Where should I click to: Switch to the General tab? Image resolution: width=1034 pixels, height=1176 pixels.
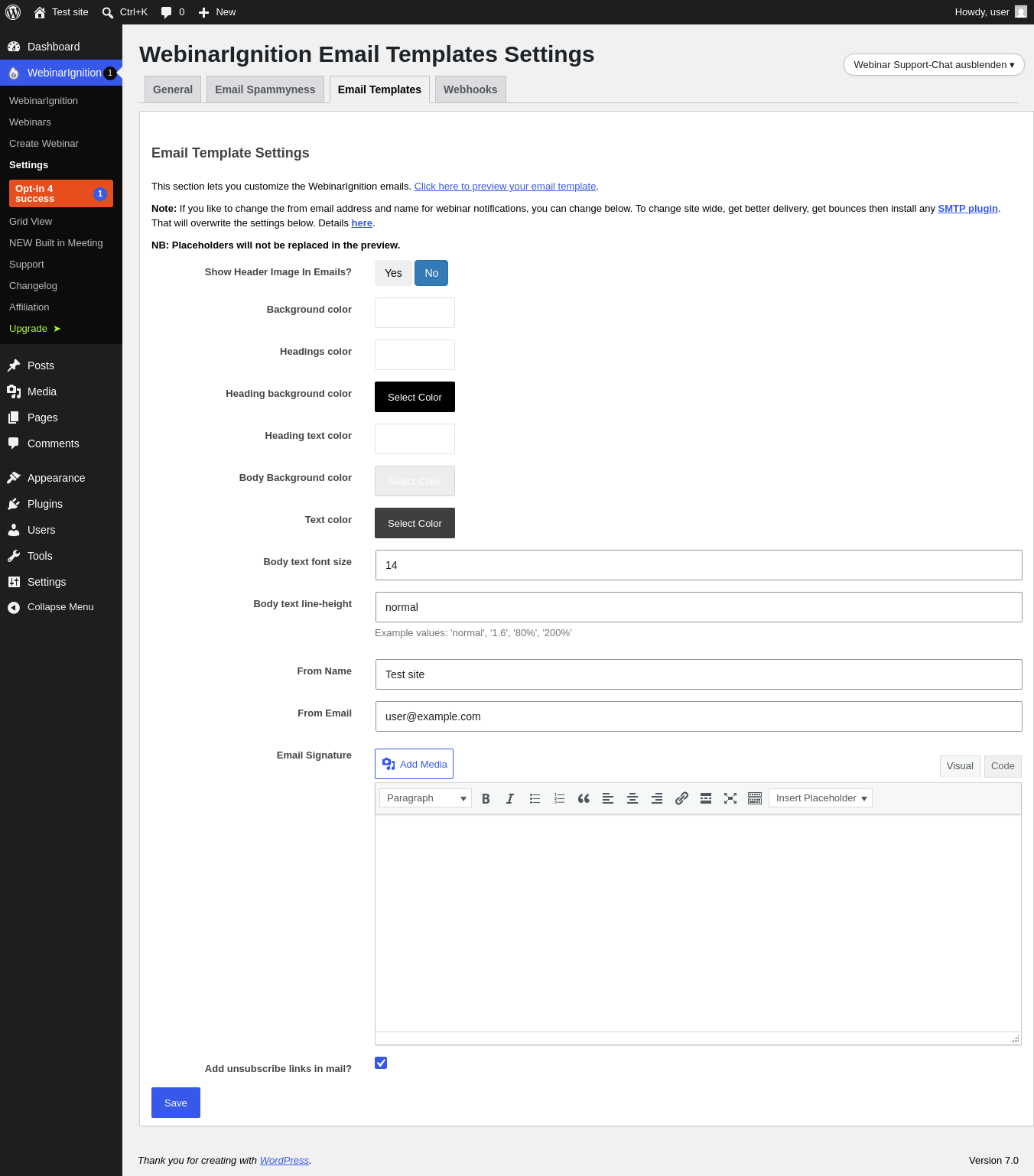click(173, 89)
